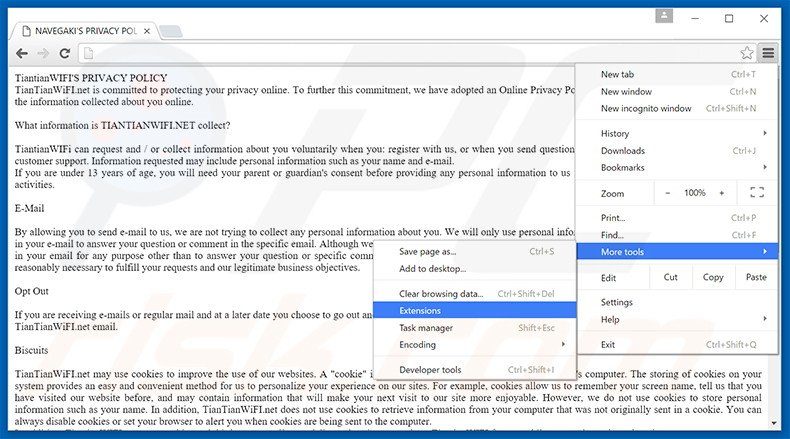
Task: Click the page icon in address bar
Action: [x=88, y=53]
